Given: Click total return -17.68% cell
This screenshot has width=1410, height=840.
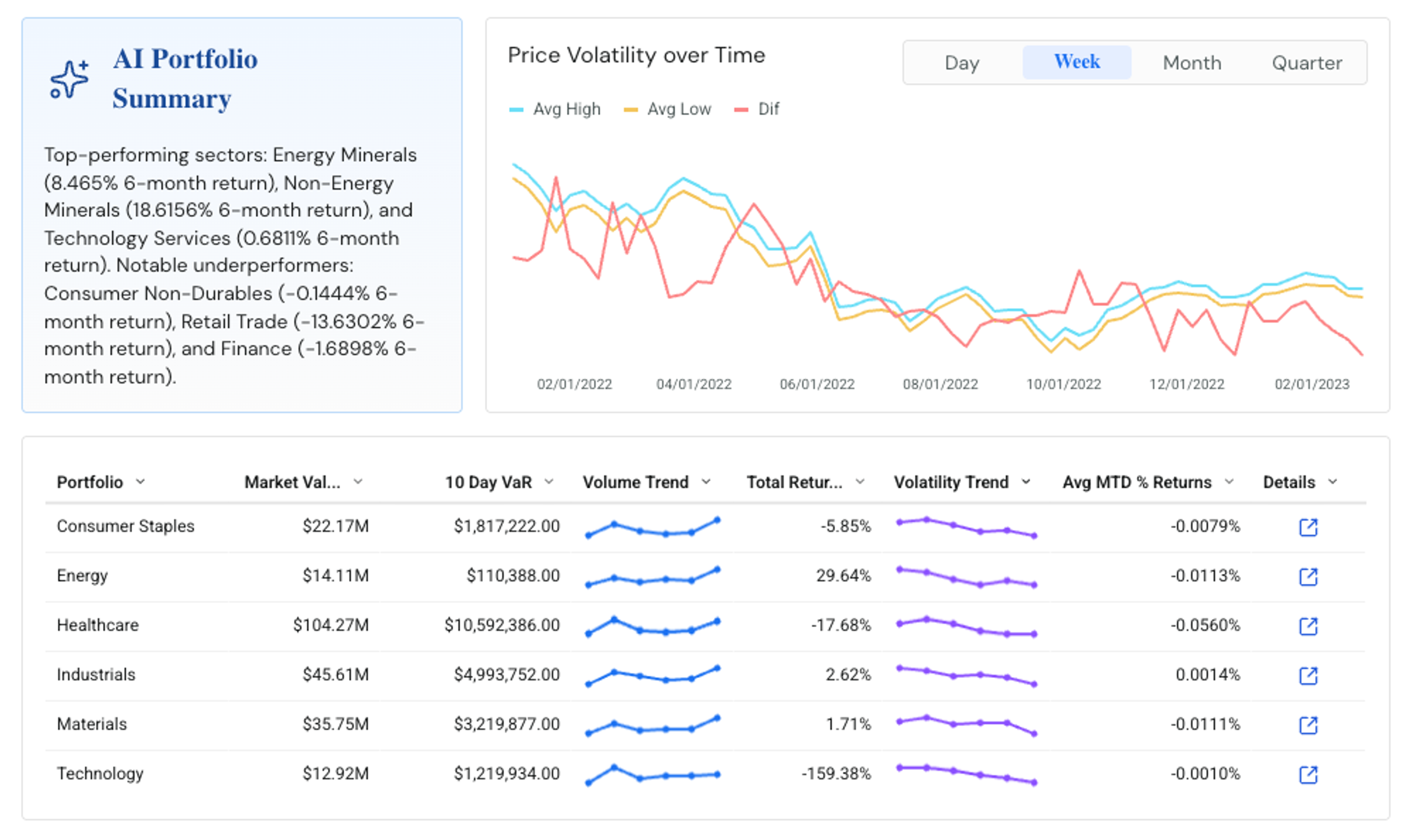Looking at the screenshot, I should [840, 625].
